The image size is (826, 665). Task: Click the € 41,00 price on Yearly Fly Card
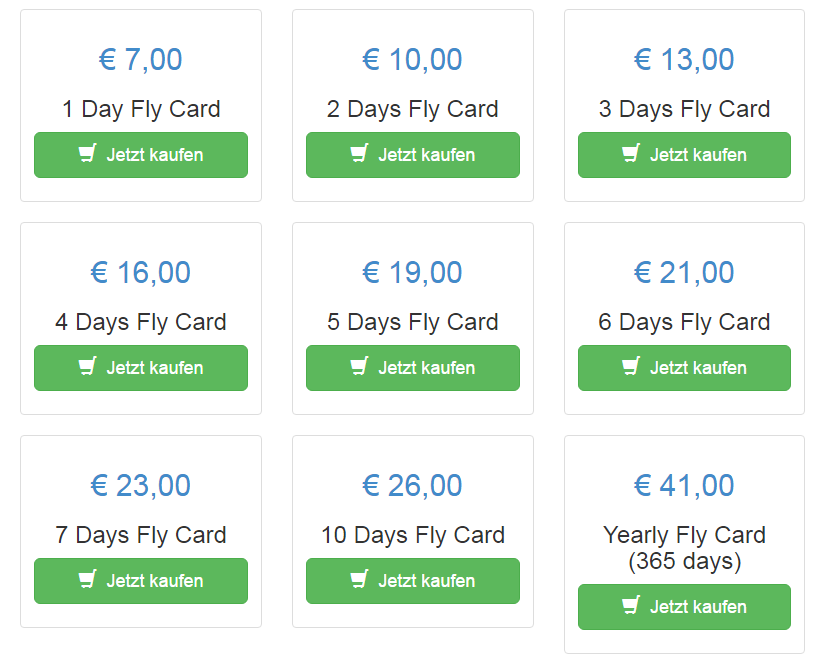684,485
